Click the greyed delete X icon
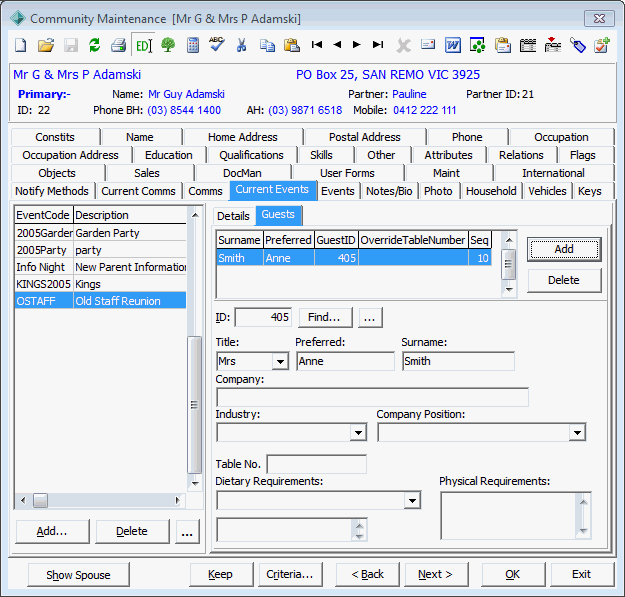Image resolution: width=625 pixels, height=597 pixels. pyautogui.click(x=403, y=45)
